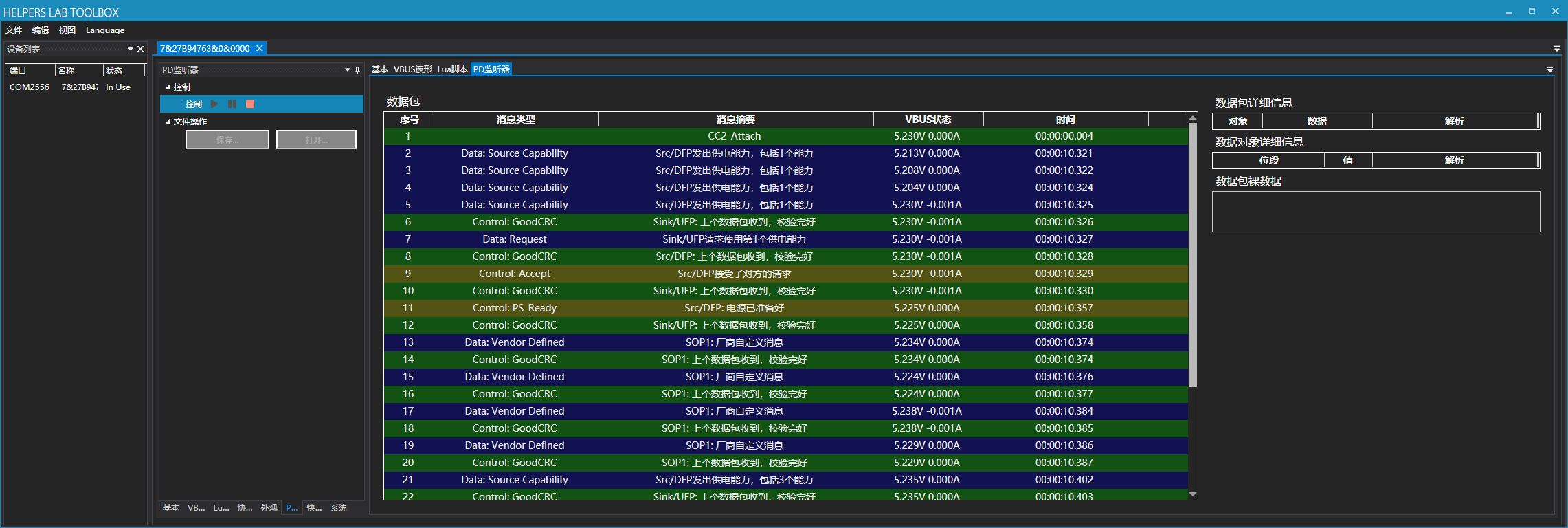Click timestamp 00:00:10.321 in row 2

click(1064, 153)
